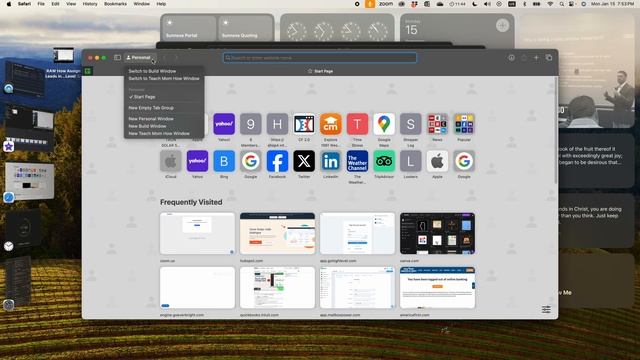Click the zoom menu bar item
The height and width of the screenshot is (360, 640).
386,4
